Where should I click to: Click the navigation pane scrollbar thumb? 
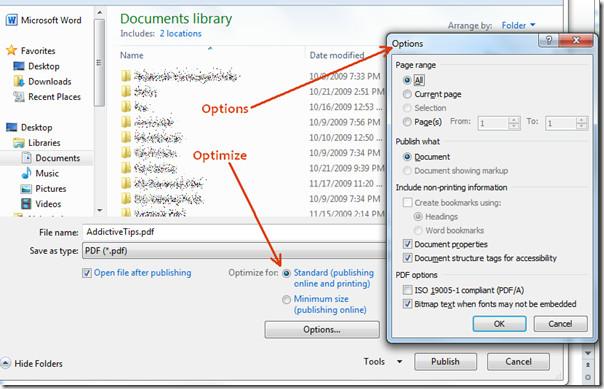[x=100, y=62]
